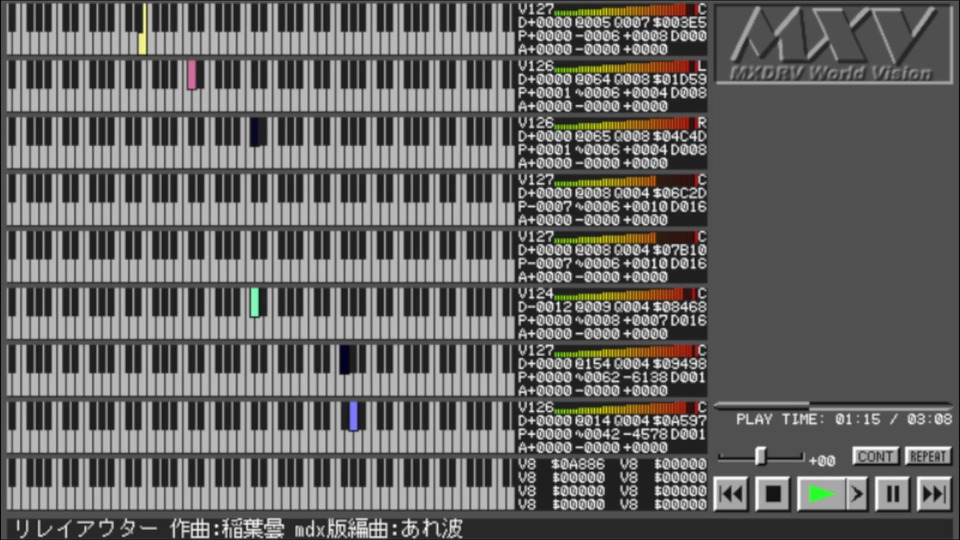The image size is (960, 540).
Task: Click the MXDRV World Vision logo
Action: click(x=833, y=43)
